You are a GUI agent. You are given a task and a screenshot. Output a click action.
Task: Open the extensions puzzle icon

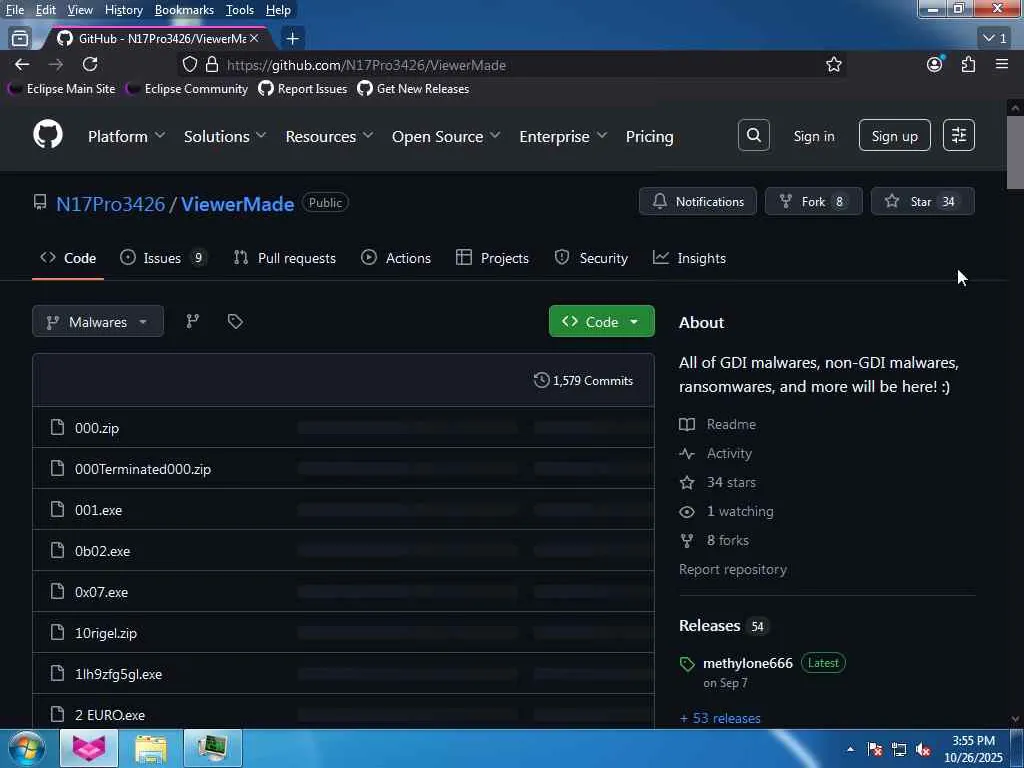click(968, 64)
